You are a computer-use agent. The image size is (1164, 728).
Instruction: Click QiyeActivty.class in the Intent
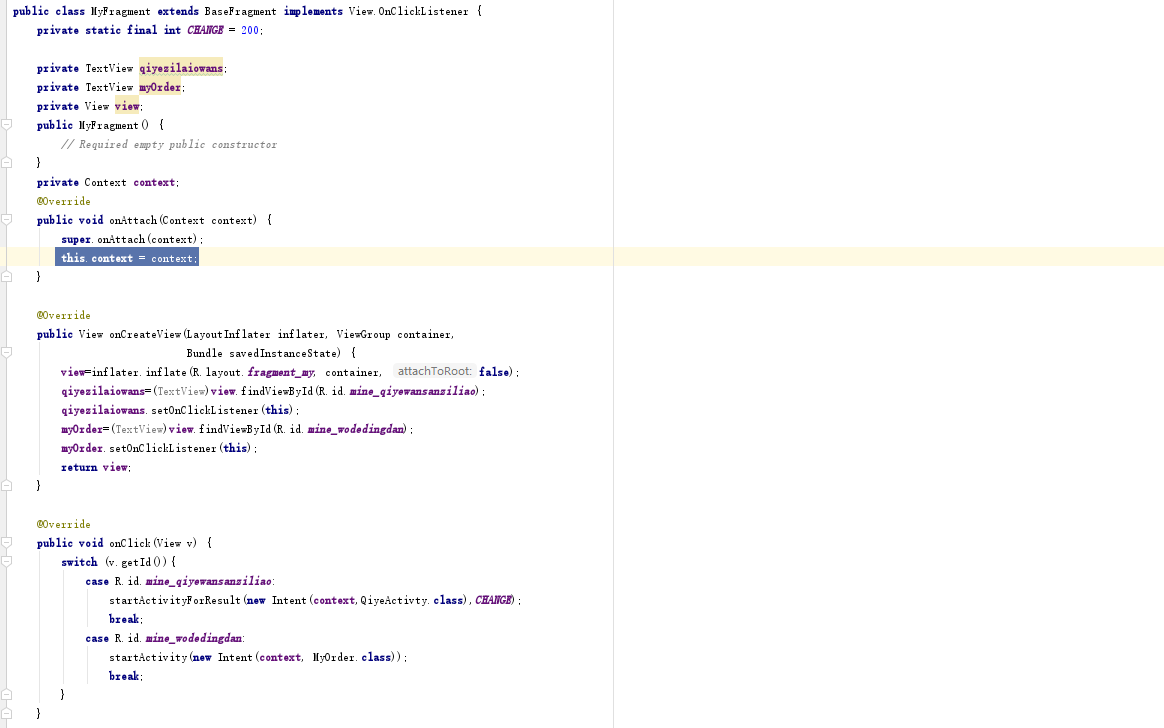tap(412, 600)
